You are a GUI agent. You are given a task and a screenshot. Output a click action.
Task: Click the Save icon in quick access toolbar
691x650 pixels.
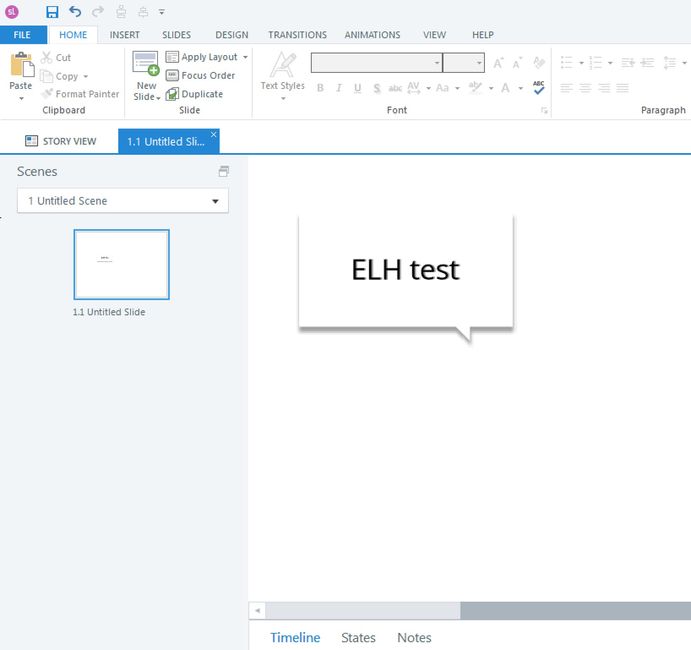click(53, 12)
